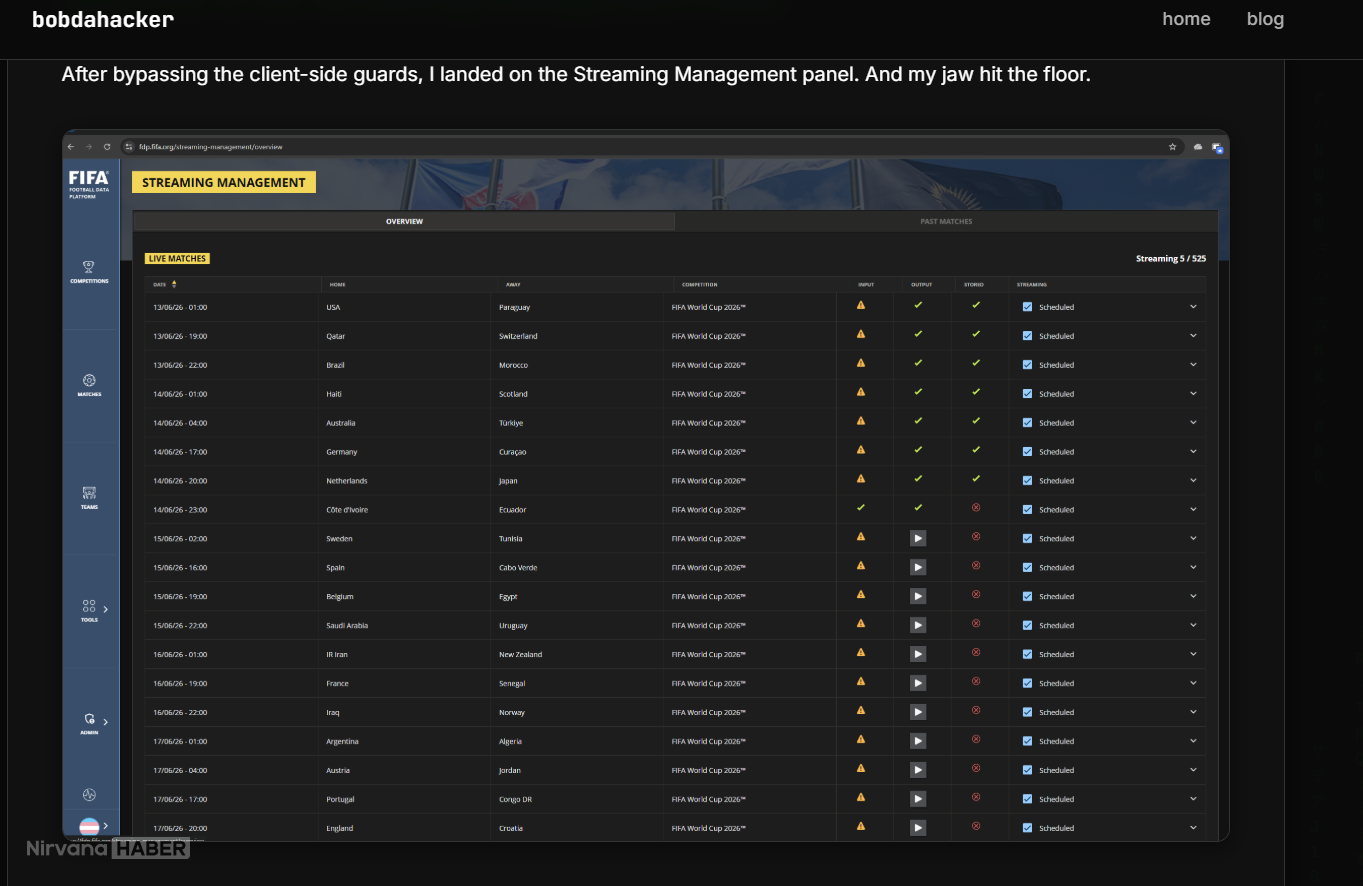Open the Teams sidebar section
The image size is (1363, 886).
89,498
